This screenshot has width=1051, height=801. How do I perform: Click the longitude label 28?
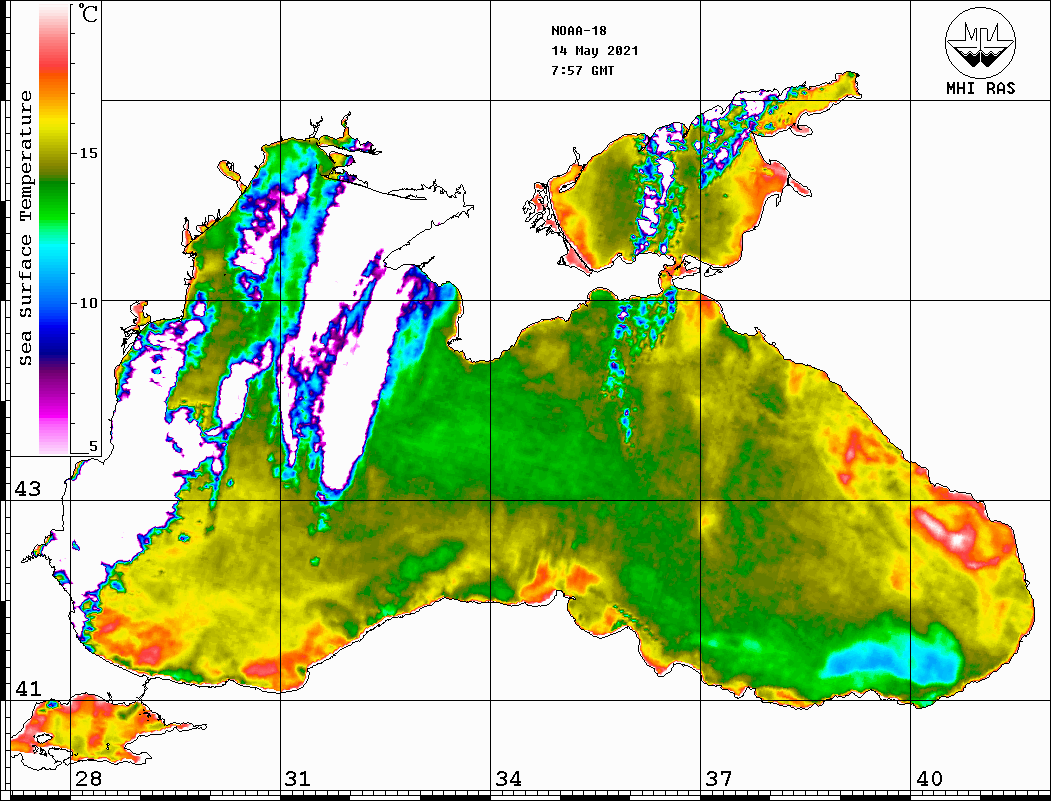point(88,778)
